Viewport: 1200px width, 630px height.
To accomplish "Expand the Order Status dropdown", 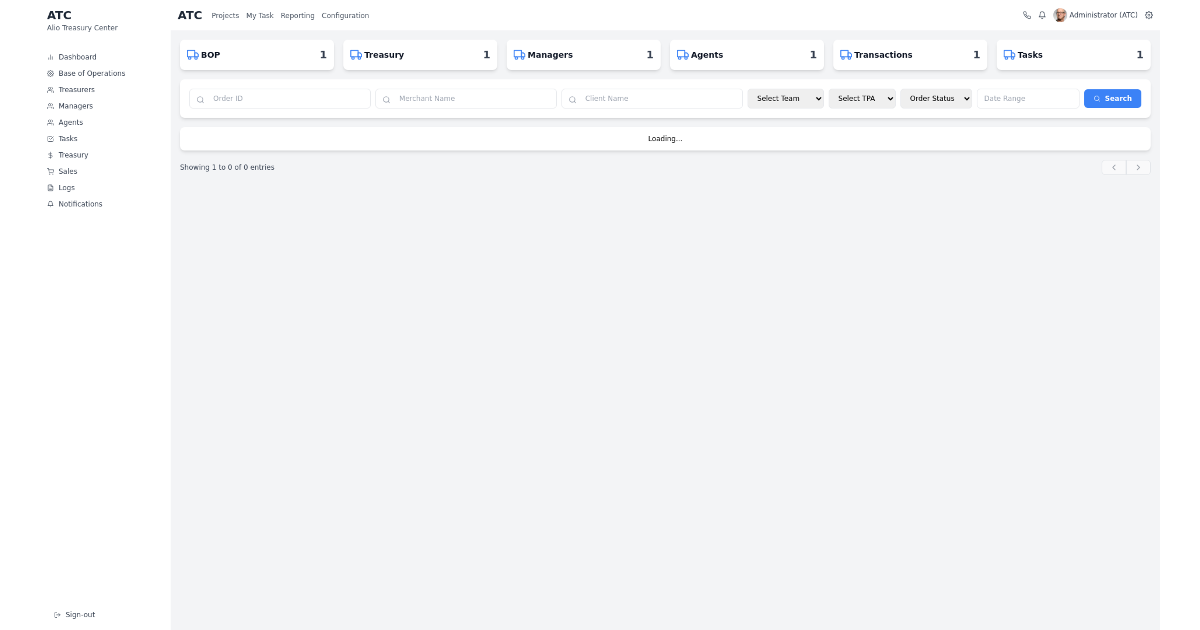I will pyautogui.click(x=936, y=98).
